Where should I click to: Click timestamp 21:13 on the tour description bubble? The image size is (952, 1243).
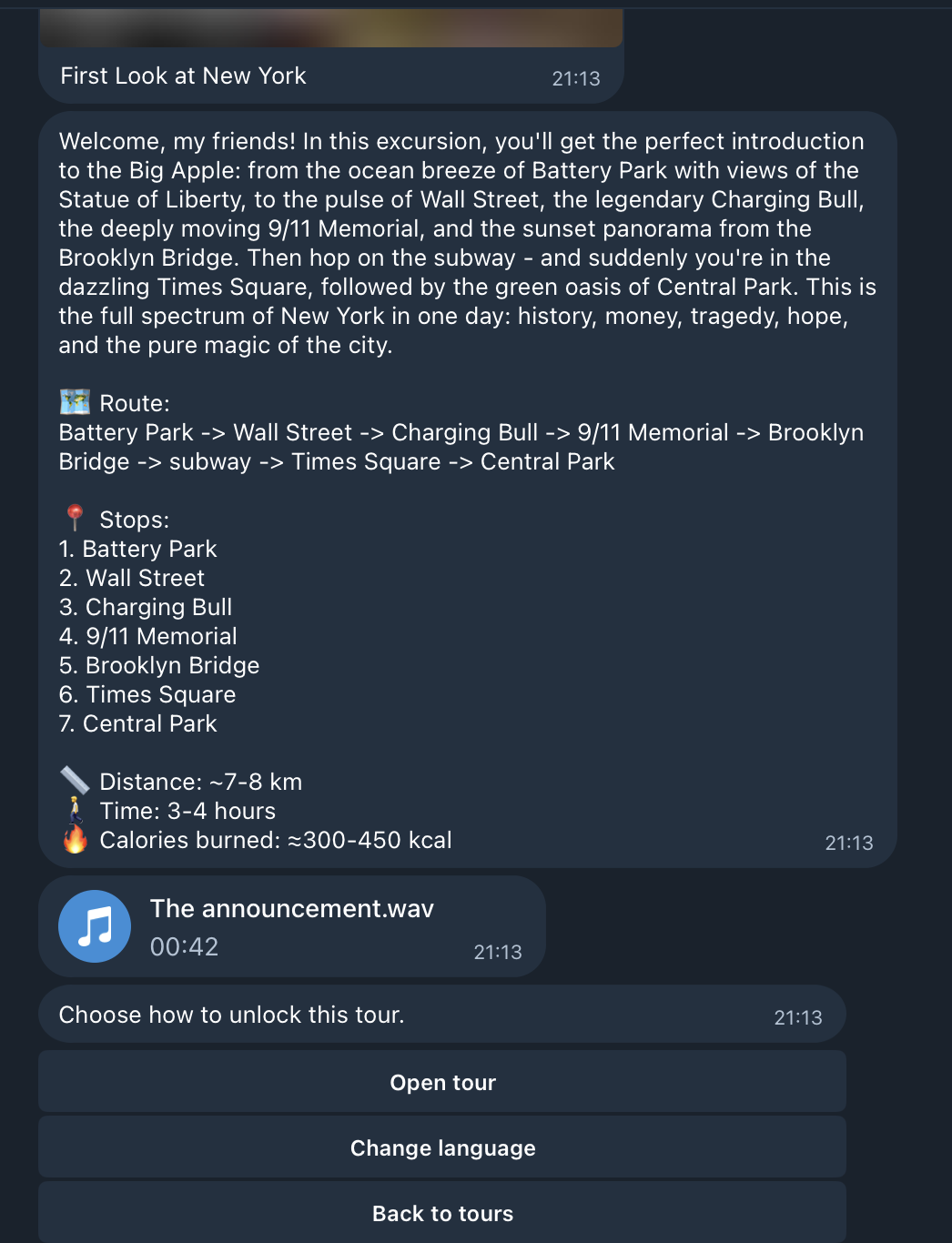(x=849, y=843)
